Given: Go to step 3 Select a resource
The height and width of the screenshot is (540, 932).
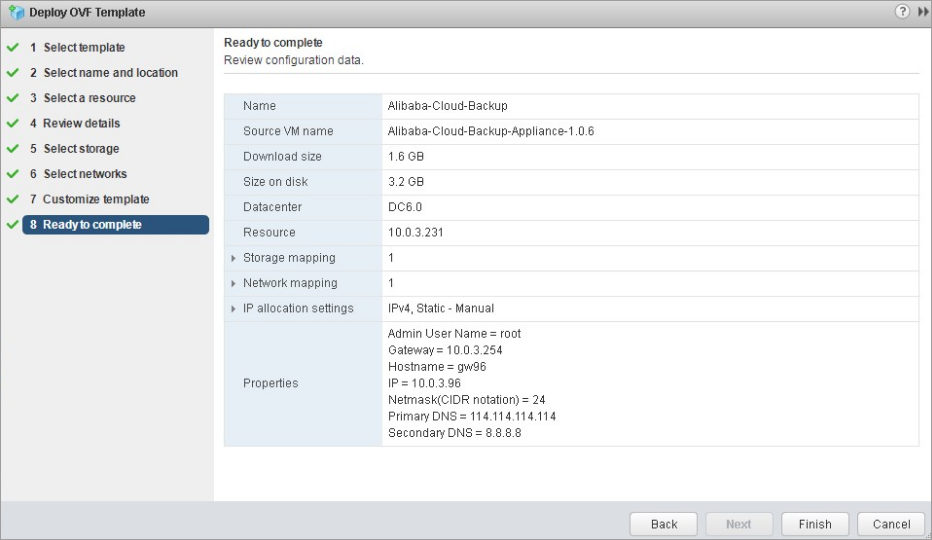Looking at the screenshot, I should coord(83,98).
